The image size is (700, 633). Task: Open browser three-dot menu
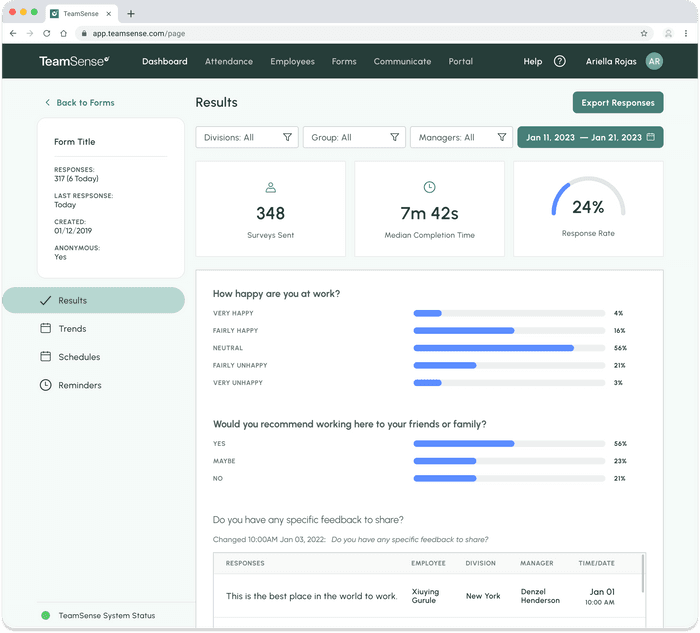click(x=686, y=33)
